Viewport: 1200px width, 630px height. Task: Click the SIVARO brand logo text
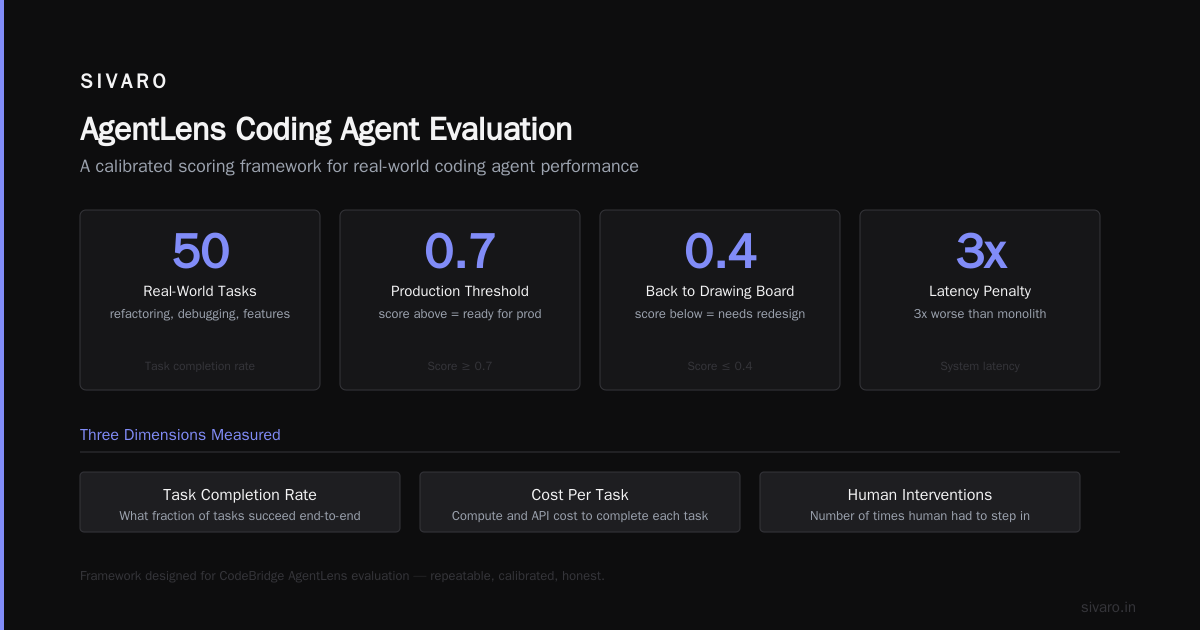pyautogui.click(x=124, y=82)
